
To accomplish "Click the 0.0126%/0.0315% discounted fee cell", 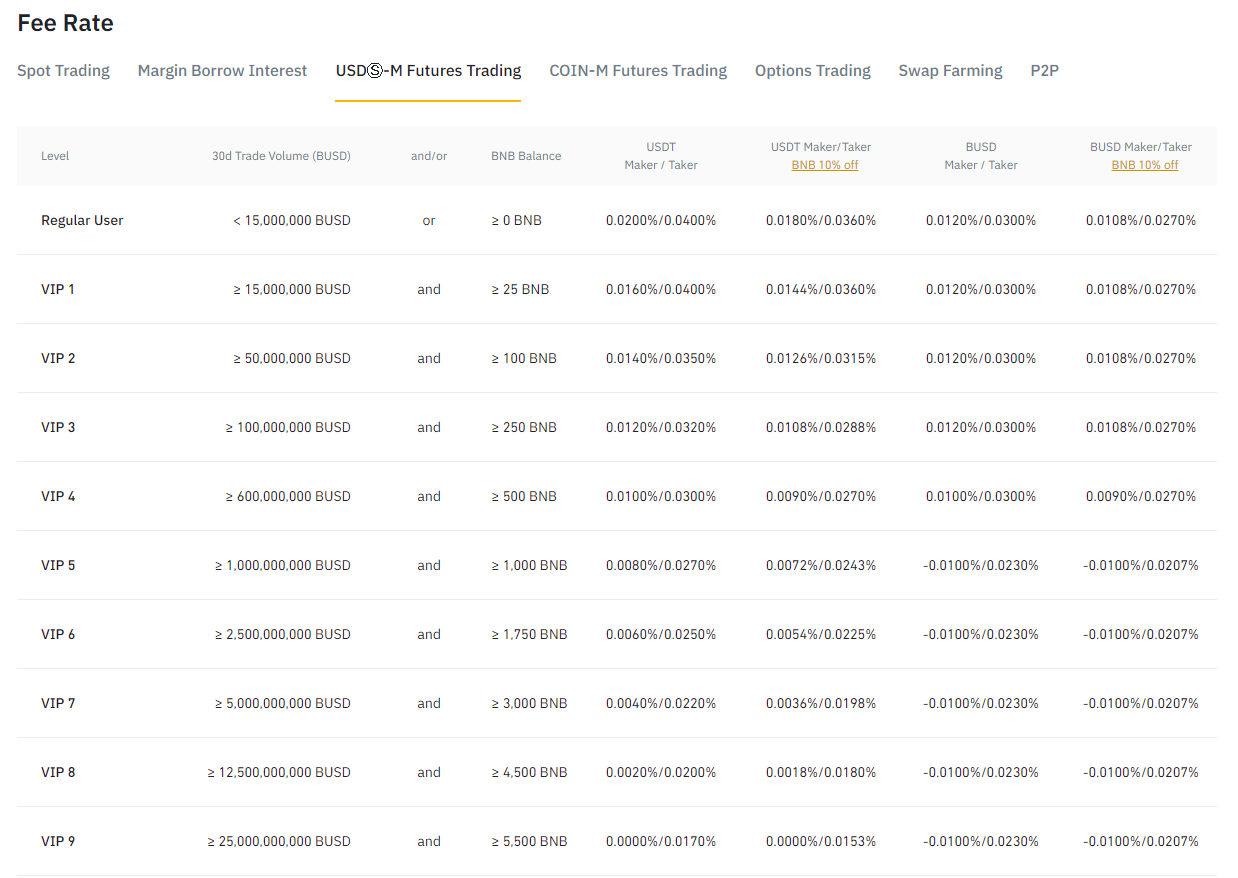I will pyautogui.click(x=821, y=358).
